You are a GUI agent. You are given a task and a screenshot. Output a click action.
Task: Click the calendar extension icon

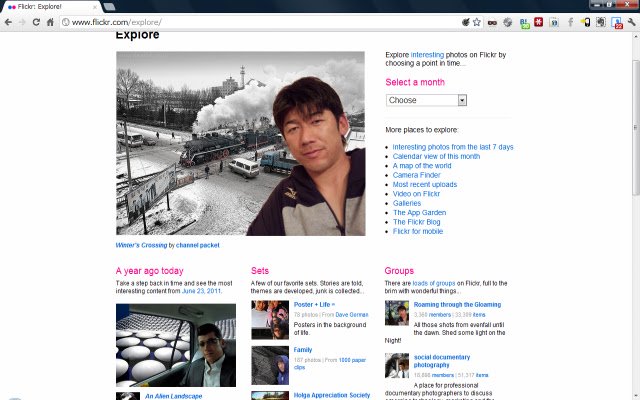(554, 22)
